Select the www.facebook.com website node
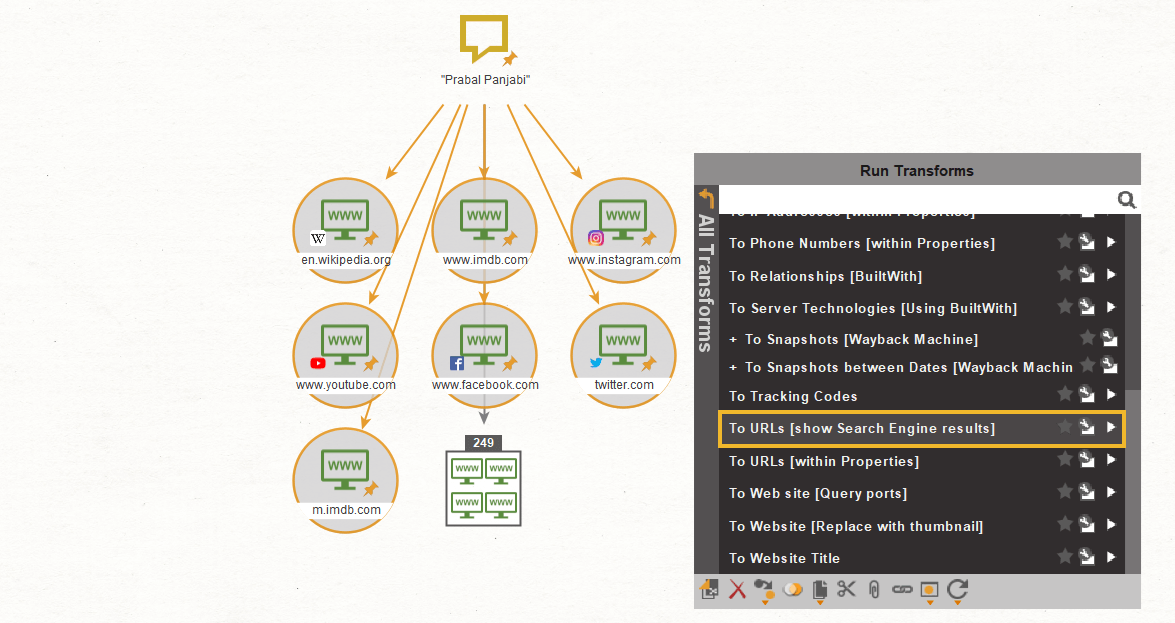1175x623 pixels. (x=485, y=355)
